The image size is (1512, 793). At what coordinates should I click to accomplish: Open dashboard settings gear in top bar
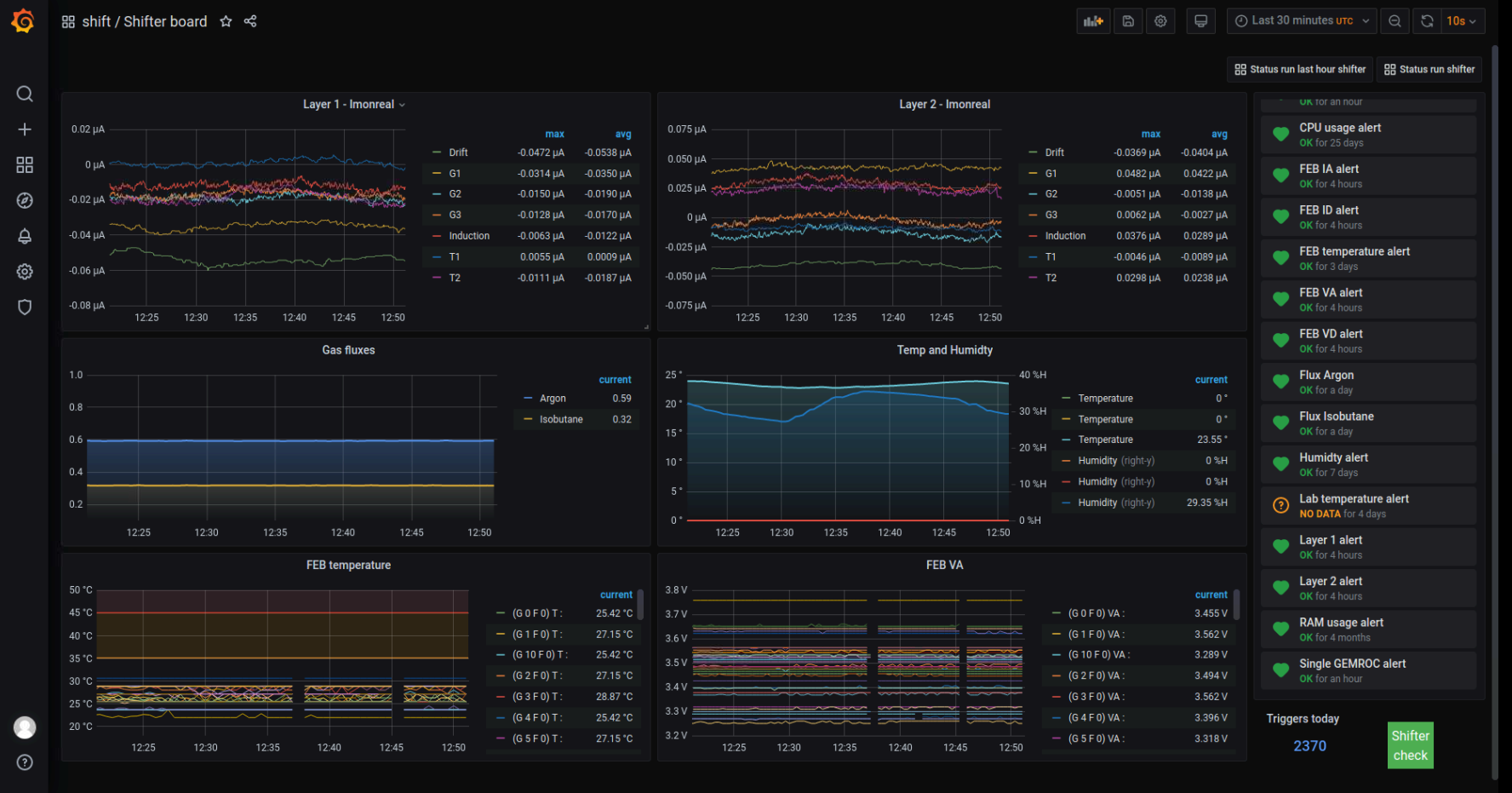pyautogui.click(x=1160, y=21)
